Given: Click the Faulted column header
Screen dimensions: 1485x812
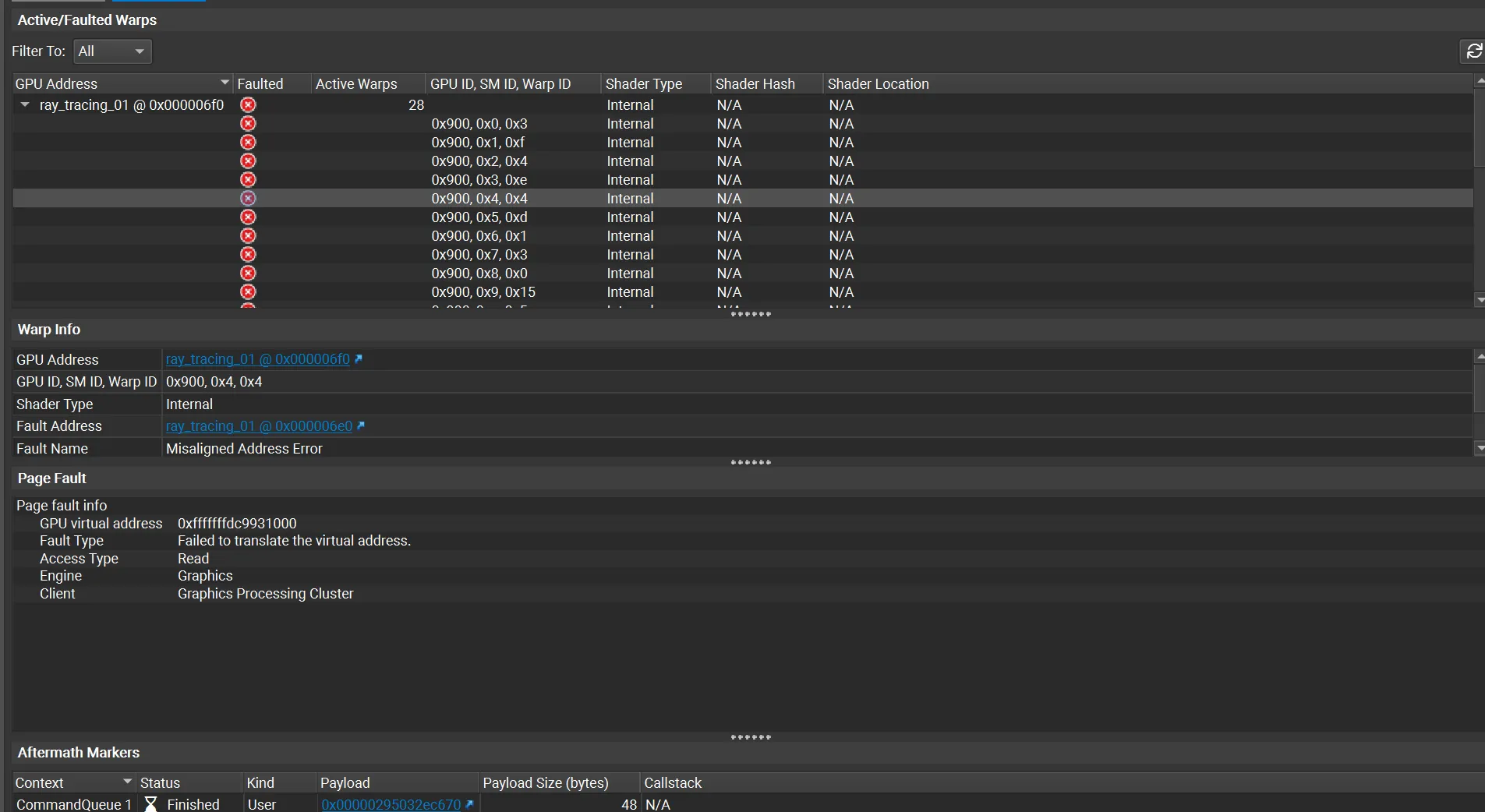Looking at the screenshot, I should pyautogui.click(x=271, y=83).
